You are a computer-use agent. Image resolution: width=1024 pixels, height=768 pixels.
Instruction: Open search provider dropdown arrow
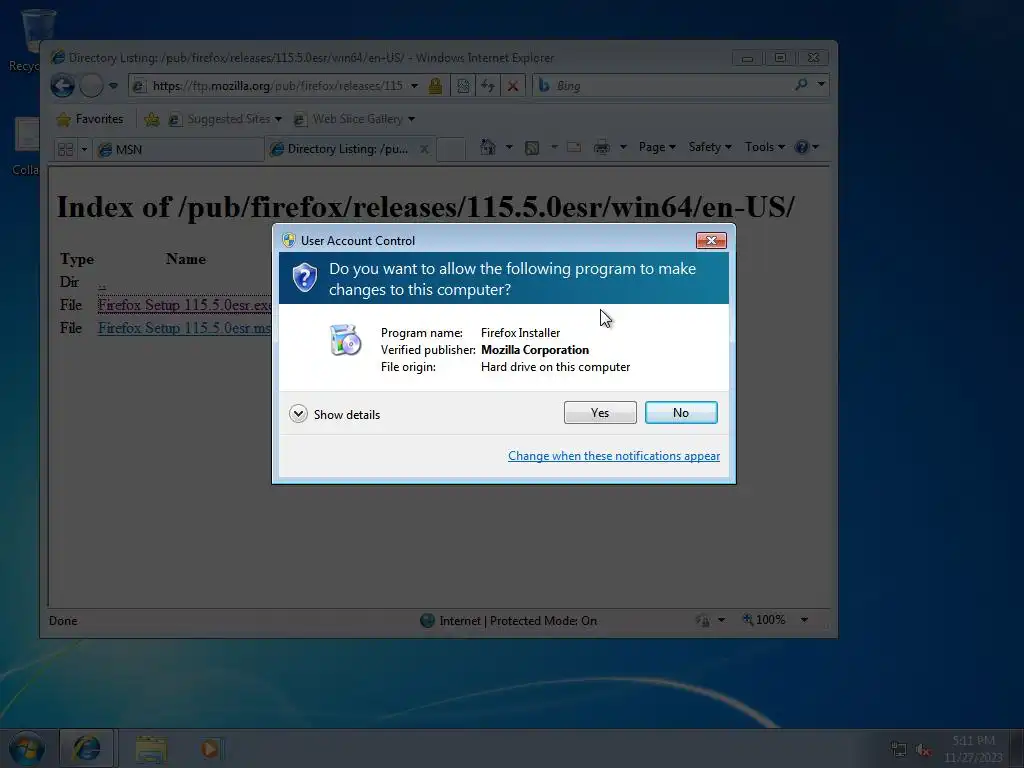[822, 84]
